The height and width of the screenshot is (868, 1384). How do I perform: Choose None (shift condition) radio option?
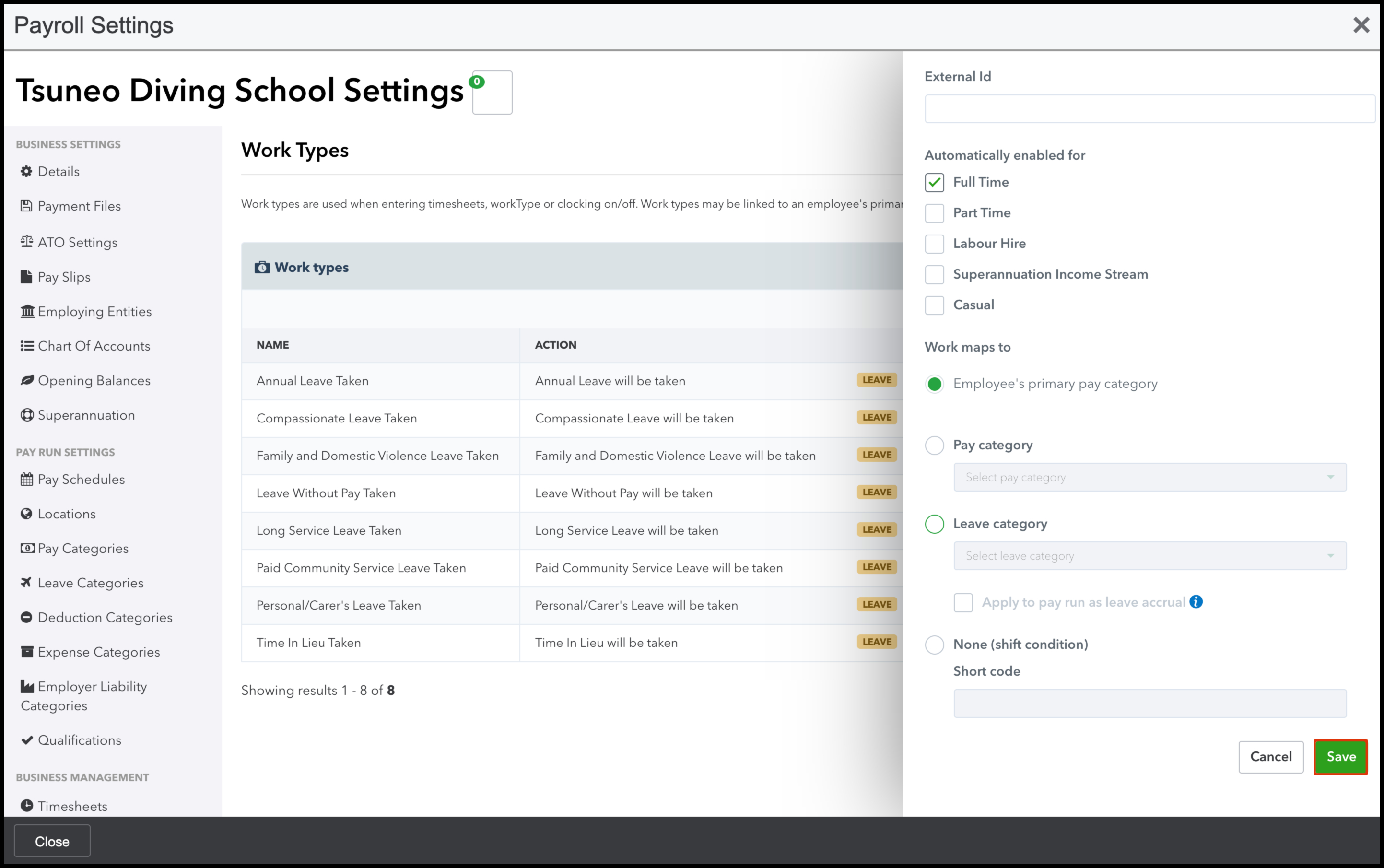click(x=934, y=645)
